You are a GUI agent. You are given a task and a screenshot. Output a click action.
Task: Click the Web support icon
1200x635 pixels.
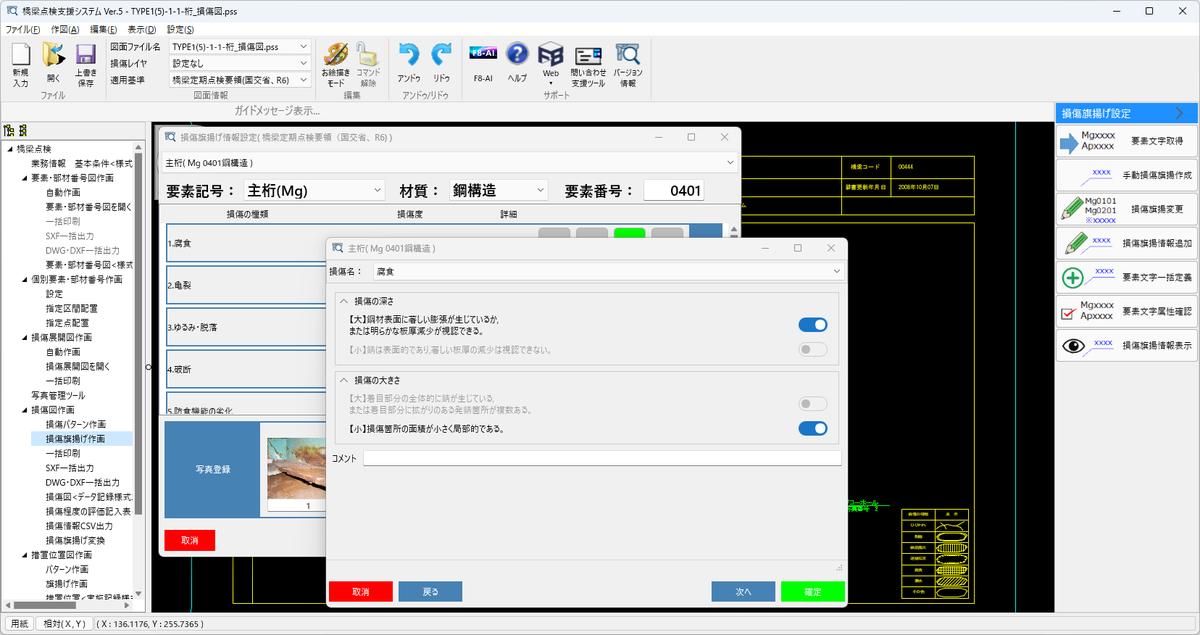(550, 63)
